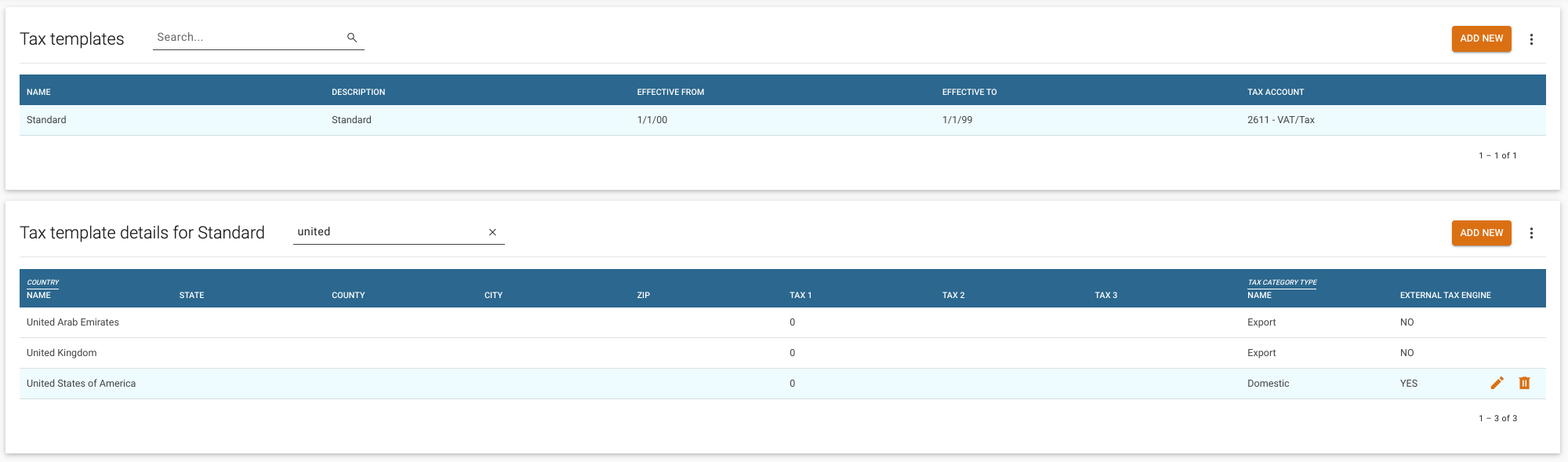1568x462 pixels.
Task: Sort details by TAX 1 column header
Action: click(x=800, y=295)
